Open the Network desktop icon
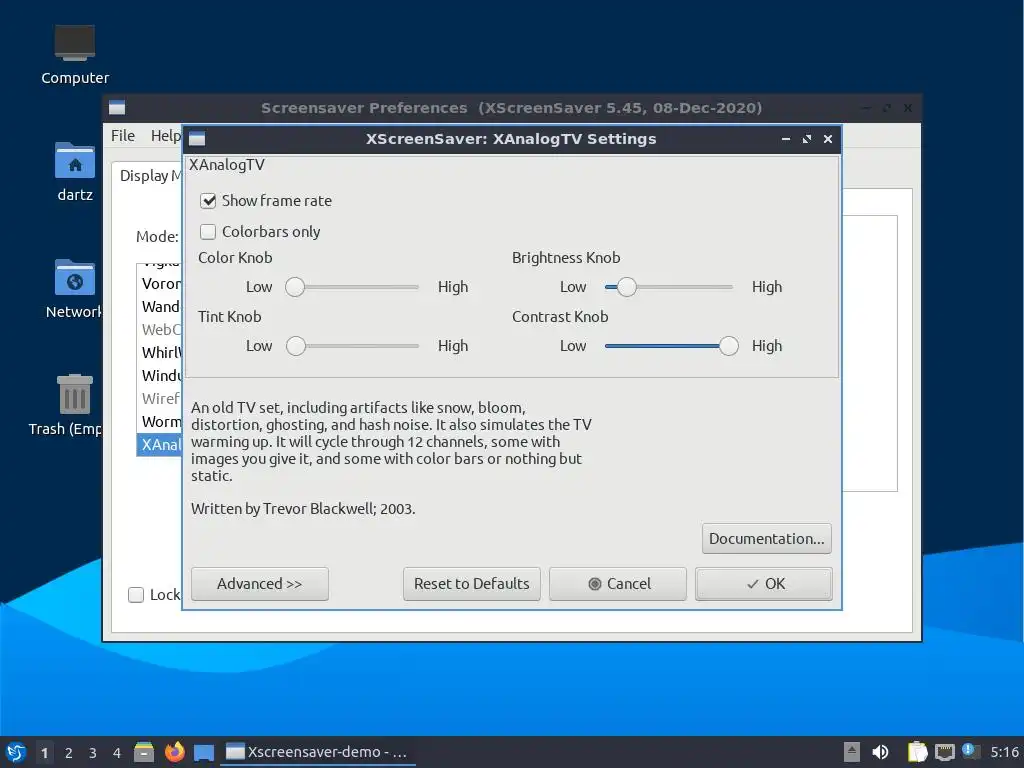Screen dimensions: 1024x768 tap(74, 289)
